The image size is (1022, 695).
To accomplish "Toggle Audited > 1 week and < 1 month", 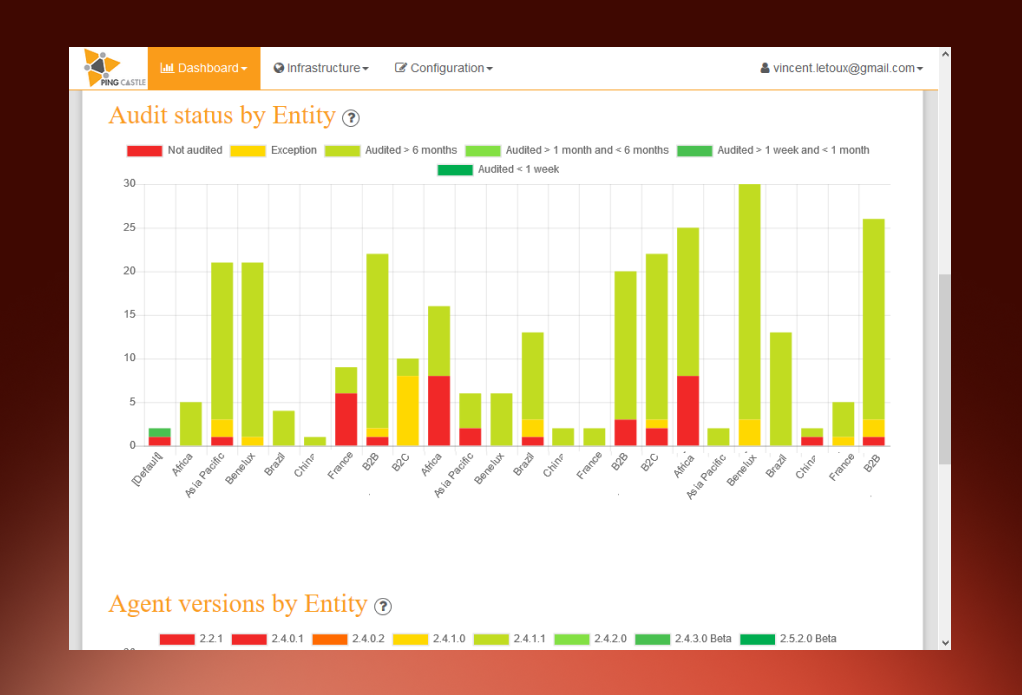I will (x=773, y=151).
